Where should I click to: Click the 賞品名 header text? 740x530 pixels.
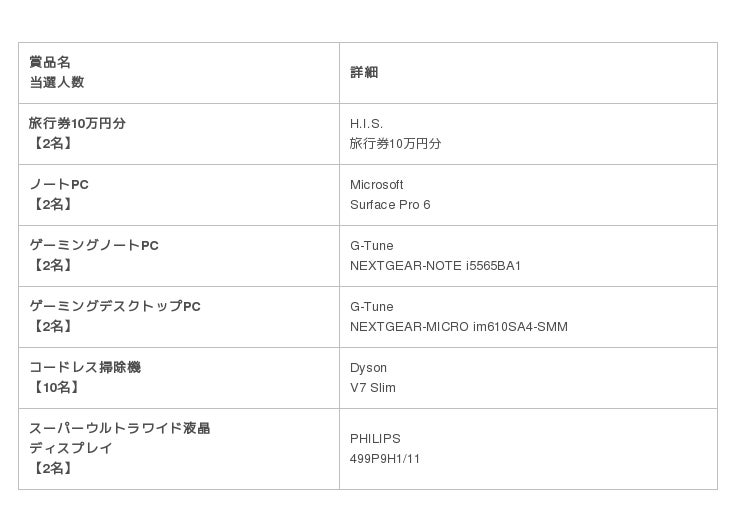click(50, 62)
